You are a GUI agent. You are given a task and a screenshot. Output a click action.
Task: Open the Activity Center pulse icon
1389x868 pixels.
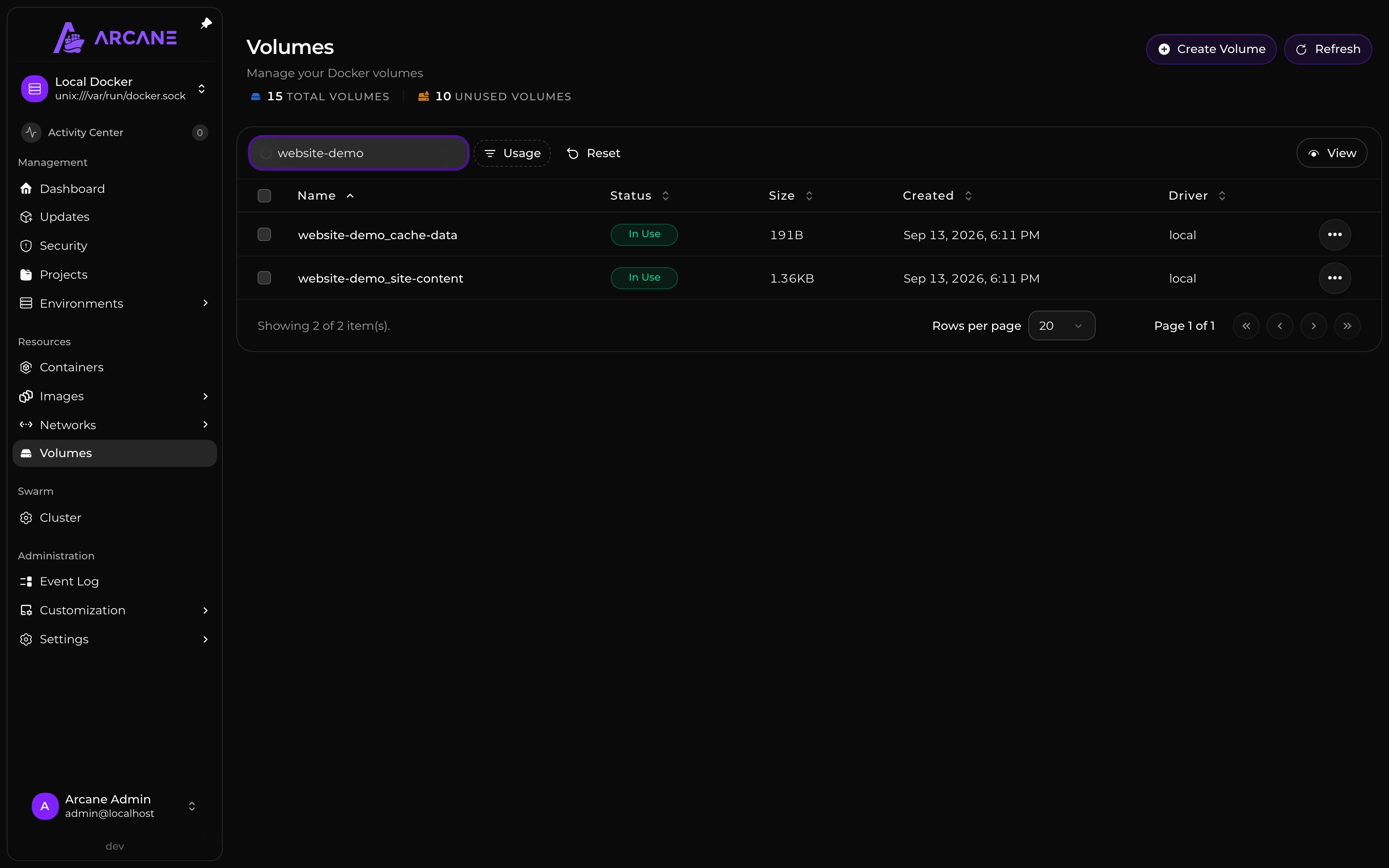pyautogui.click(x=31, y=133)
